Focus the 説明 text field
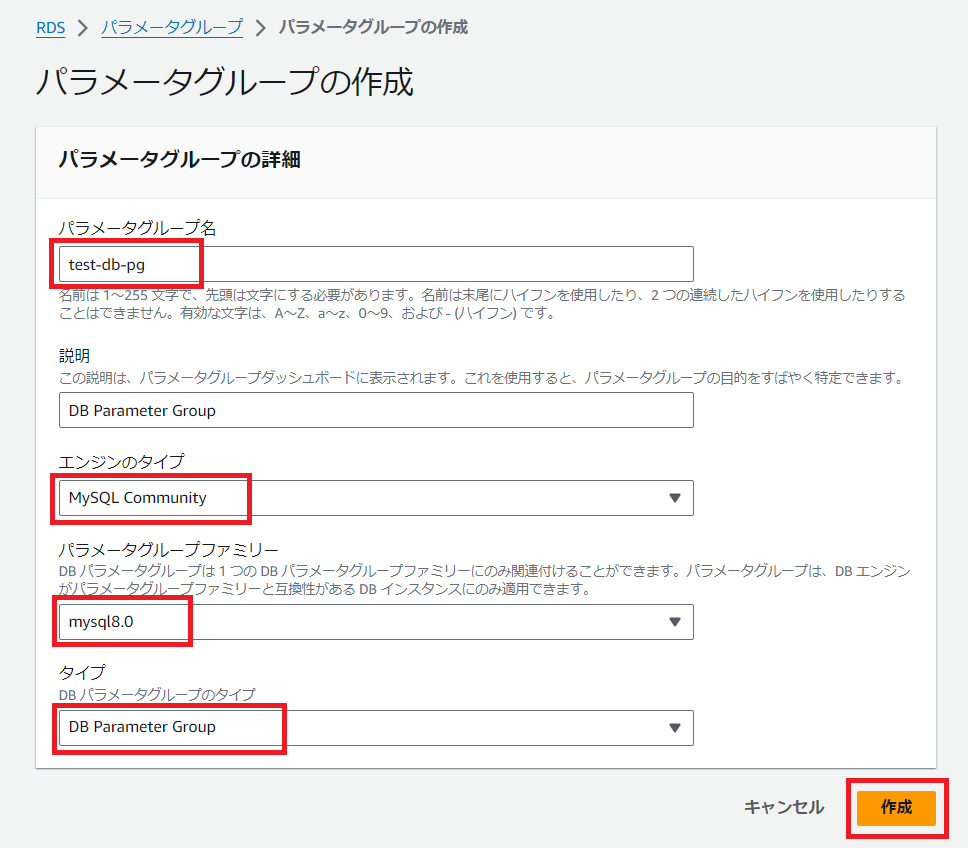The height and width of the screenshot is (848, 968). (x=375, y=410)
